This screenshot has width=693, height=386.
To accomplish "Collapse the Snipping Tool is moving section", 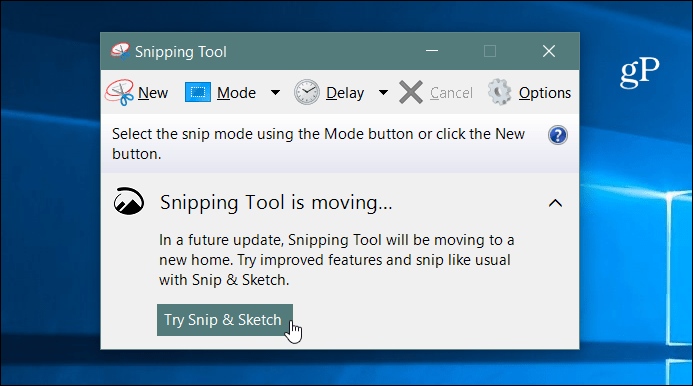I will point(556,203).
